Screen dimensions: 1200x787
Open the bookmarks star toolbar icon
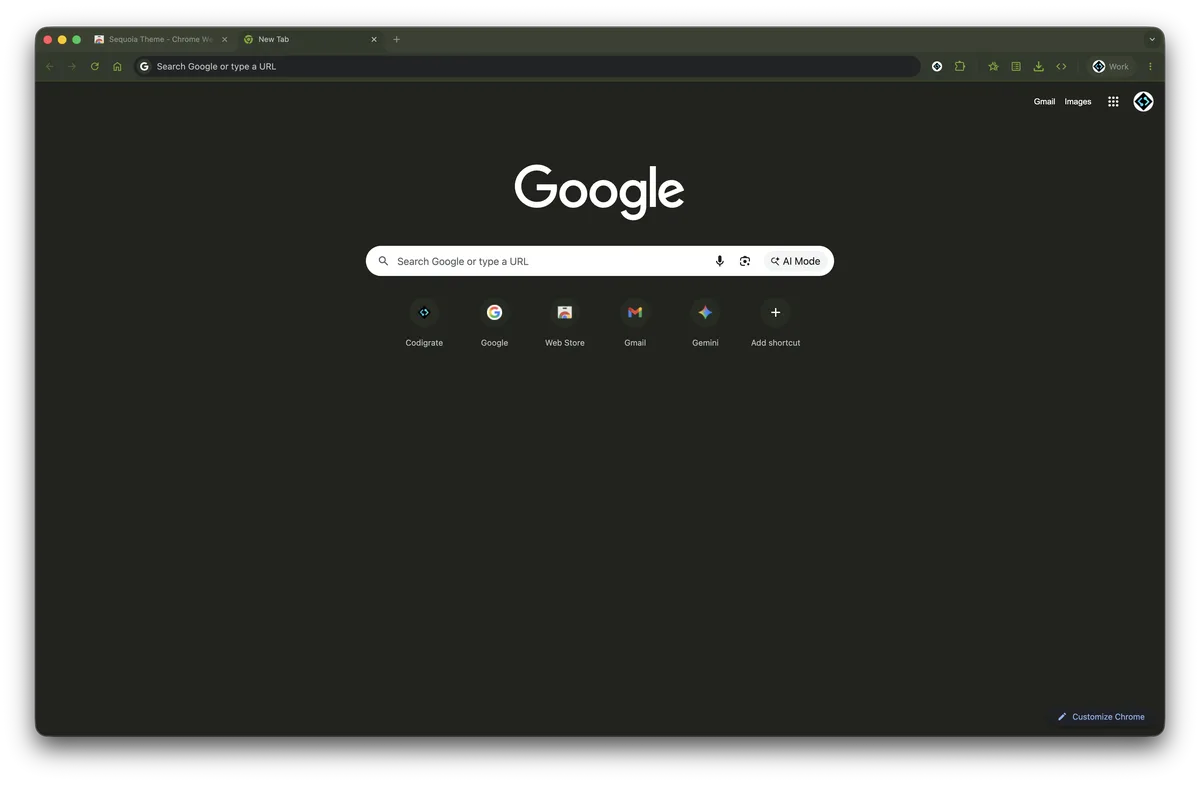(x=993, y=67)
